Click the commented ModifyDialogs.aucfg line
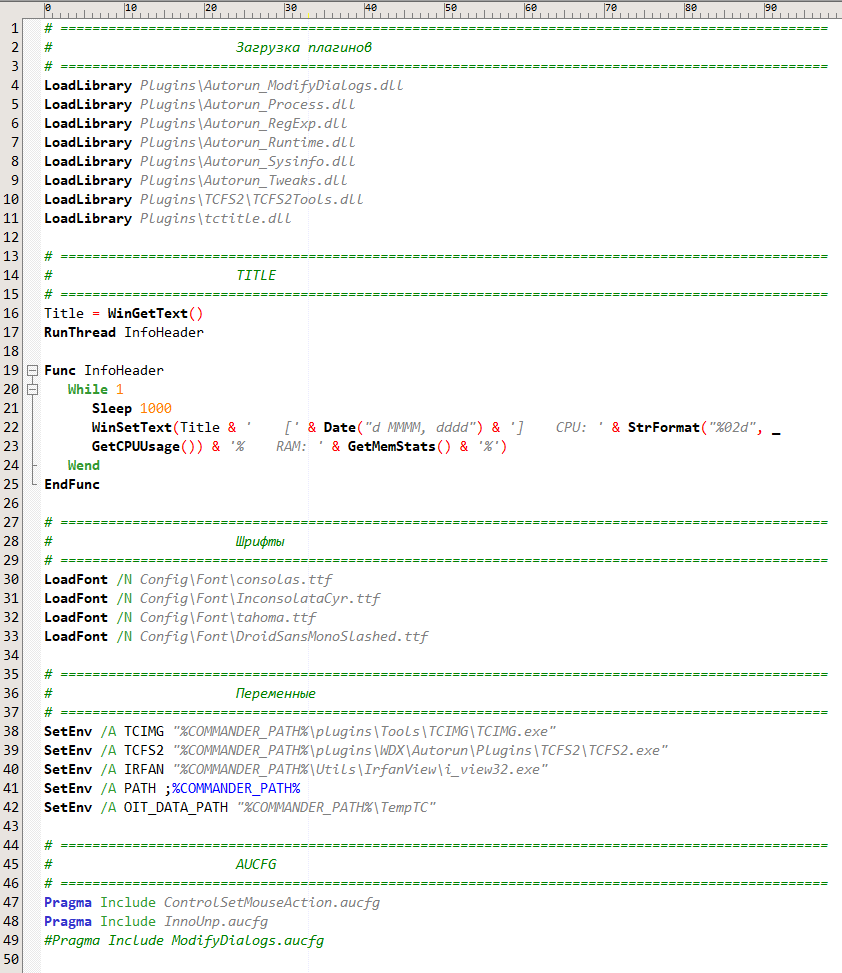This screenshot has width=842, height=973. pyautogui.click(x=184, y=941)
